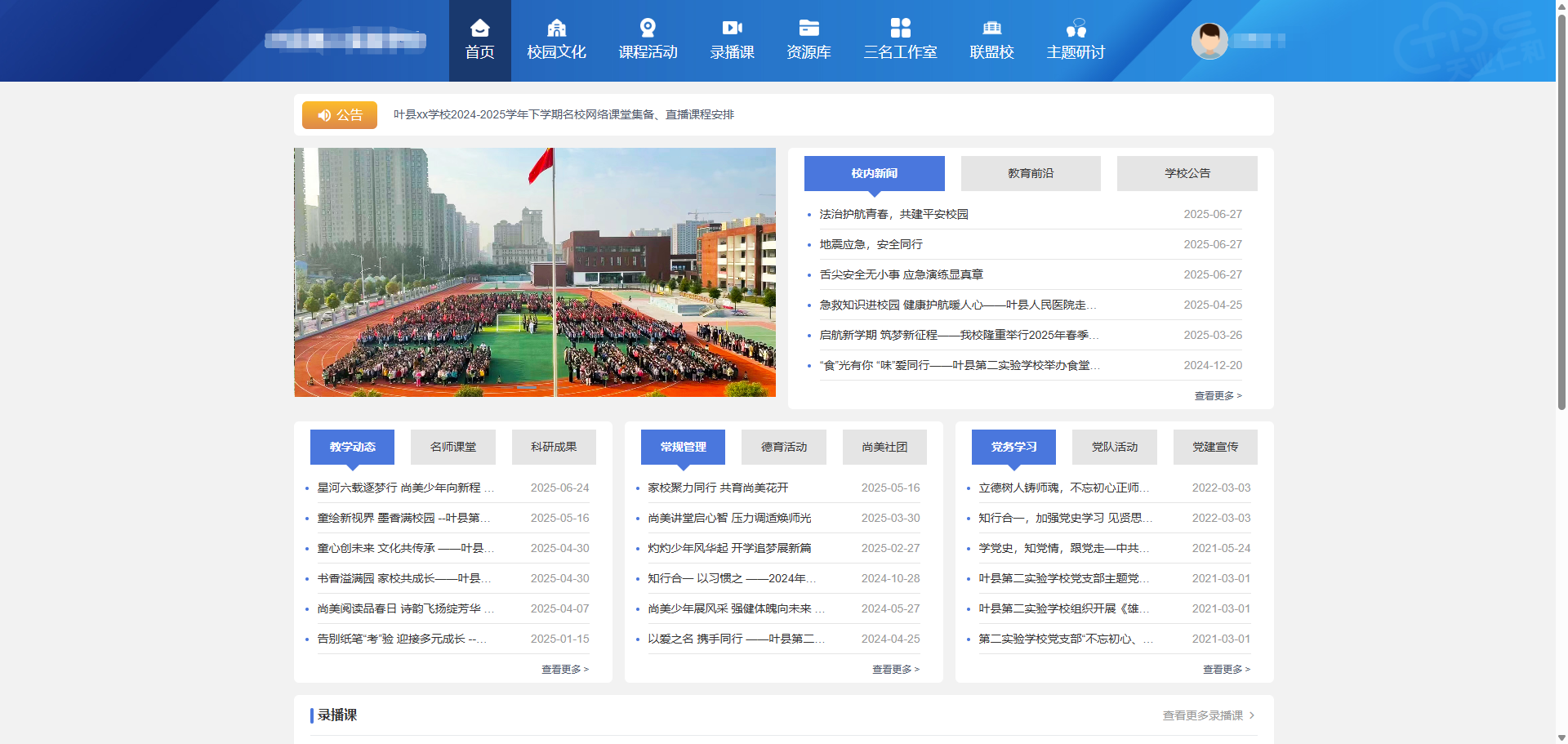This screenshot has width=1568, height=744.
Task: Click the orange 公告 speaker badge
Action: (x=340, y=115)
